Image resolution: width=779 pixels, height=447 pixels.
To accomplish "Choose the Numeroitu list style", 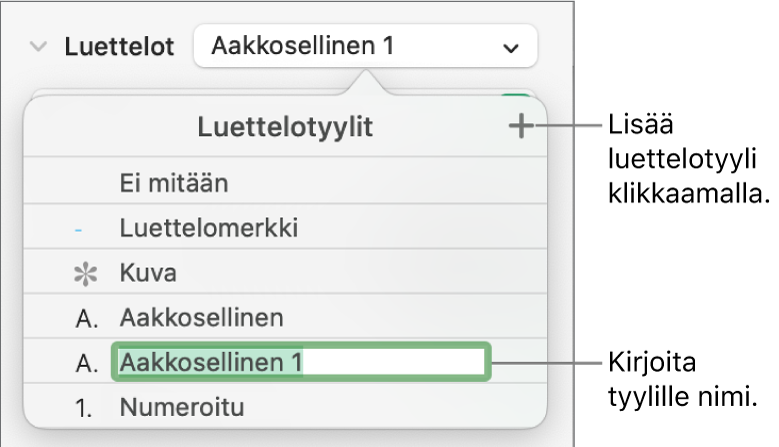I will coord(180,408).
